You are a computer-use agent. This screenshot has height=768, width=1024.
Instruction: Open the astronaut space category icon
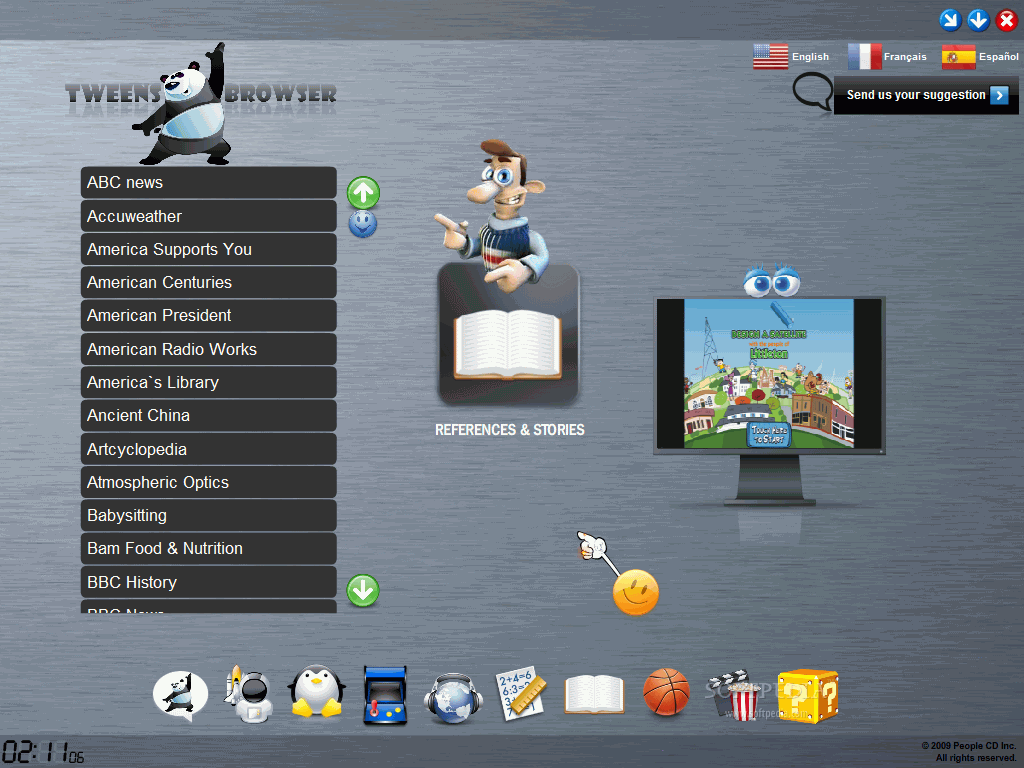[x=249, y=694]
